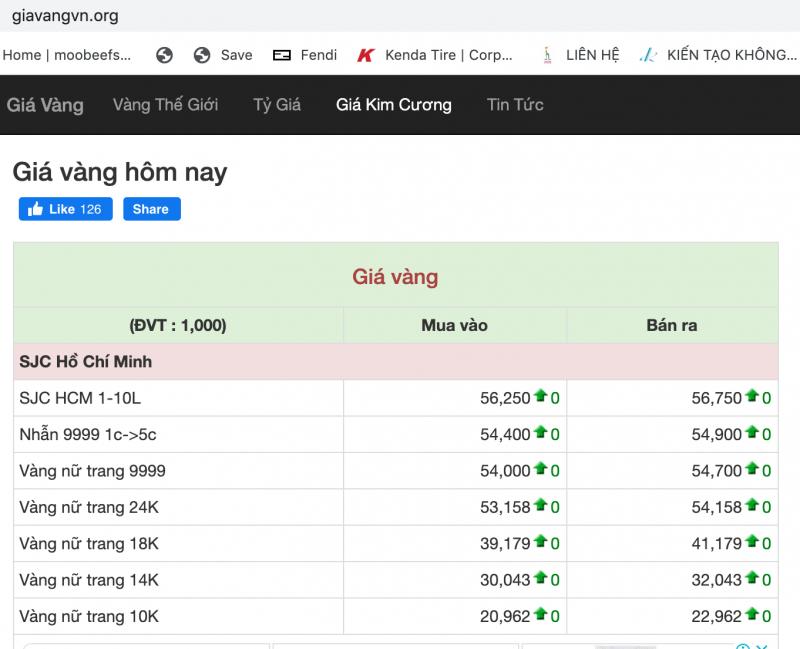Open the Vàng Thế Giới menu item
The width and height of the screenshot is (800, 649).
[165, 105]
